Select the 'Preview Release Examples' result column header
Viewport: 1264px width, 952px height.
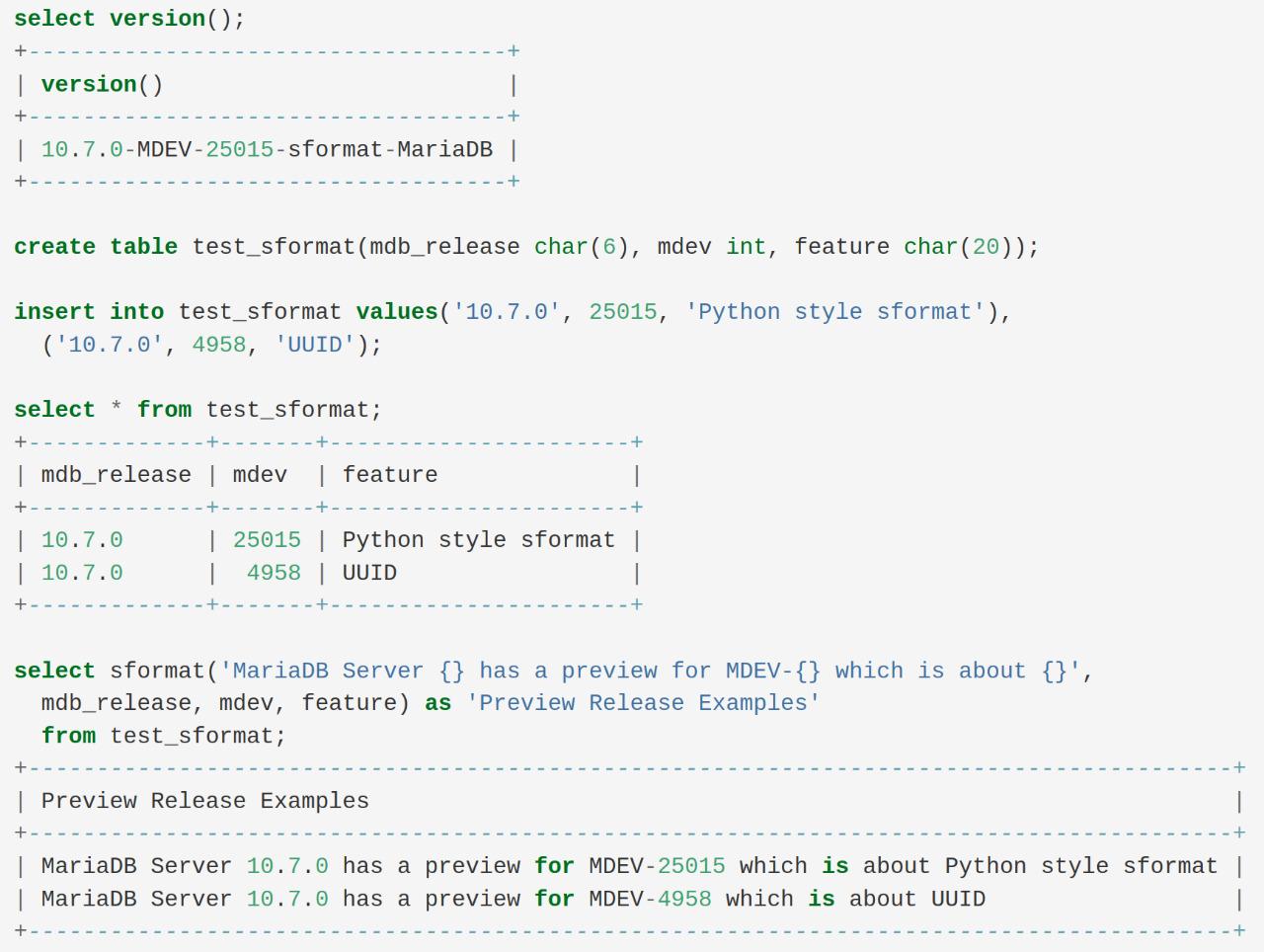205,801
